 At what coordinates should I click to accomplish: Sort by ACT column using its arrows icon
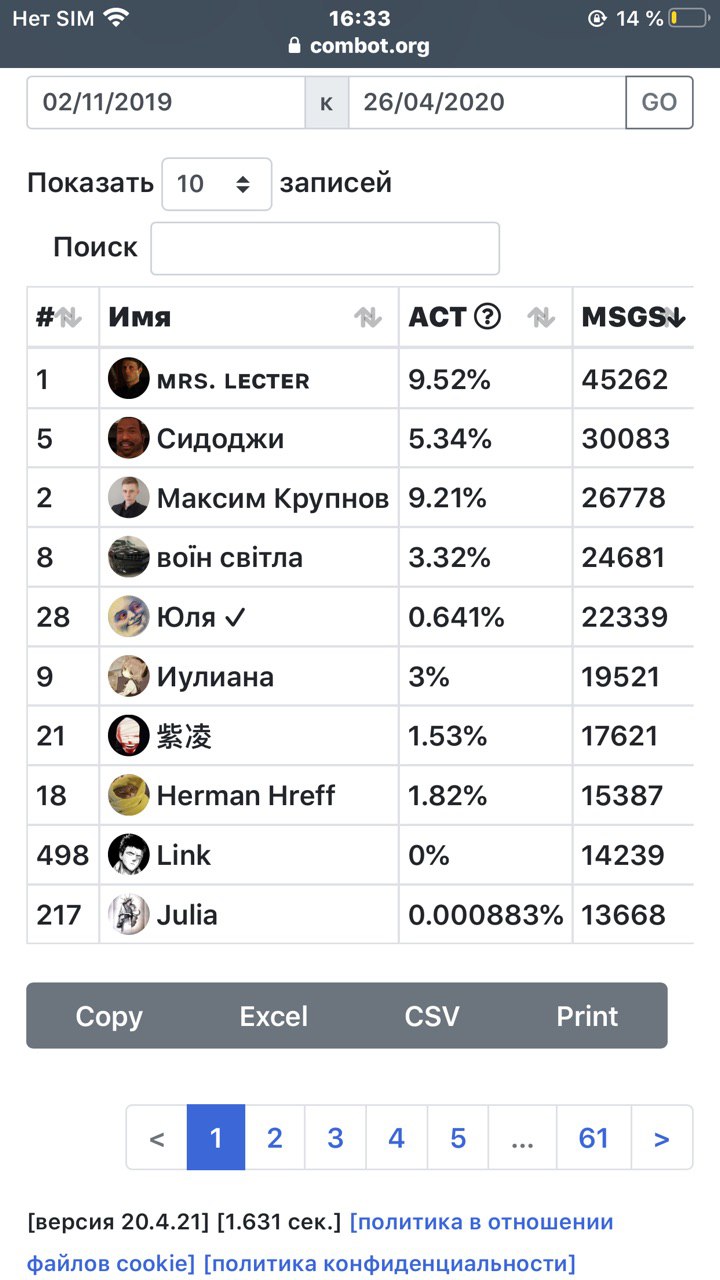[x=541, y=318]
